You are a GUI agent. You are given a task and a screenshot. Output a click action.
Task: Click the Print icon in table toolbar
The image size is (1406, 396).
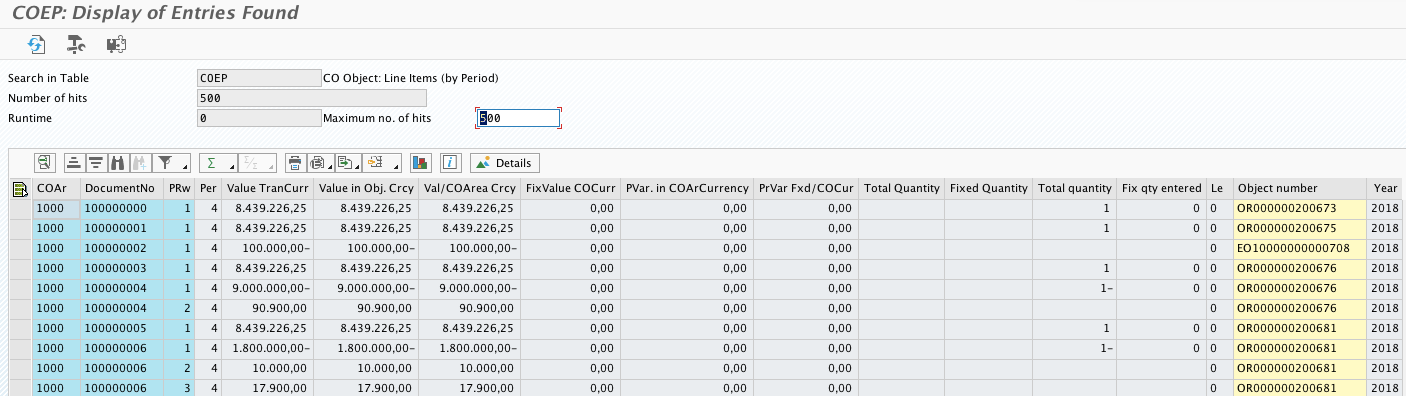click(295, 162)
